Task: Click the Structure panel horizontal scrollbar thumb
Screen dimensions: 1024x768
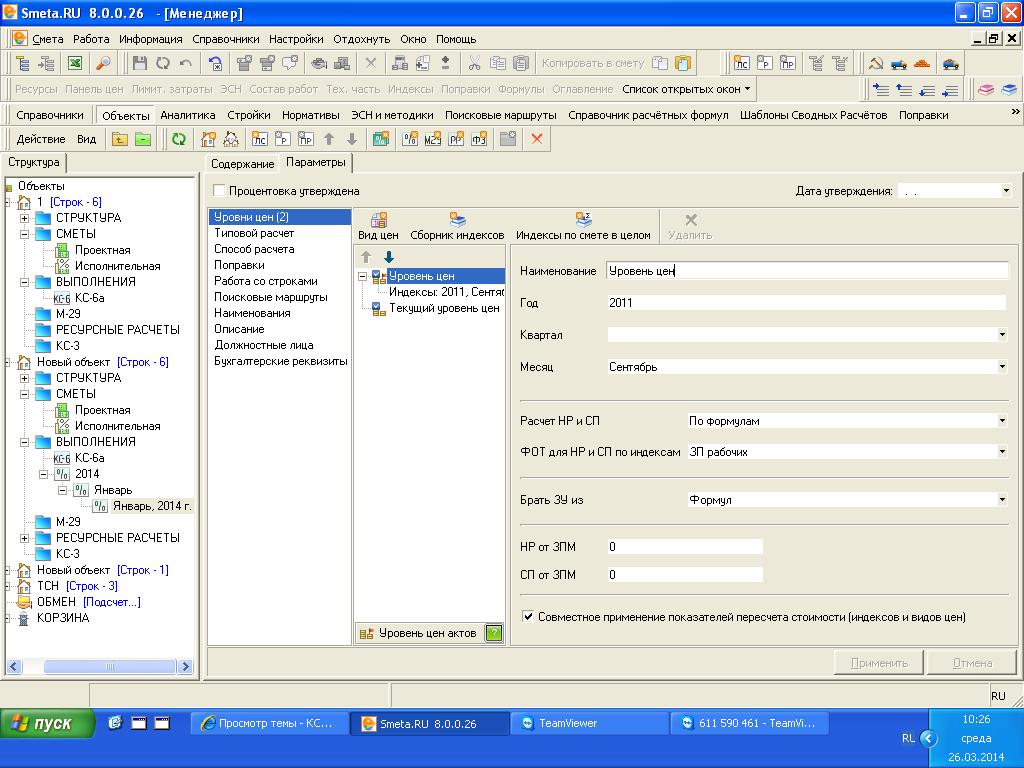Action: click(x=109, y=666)
